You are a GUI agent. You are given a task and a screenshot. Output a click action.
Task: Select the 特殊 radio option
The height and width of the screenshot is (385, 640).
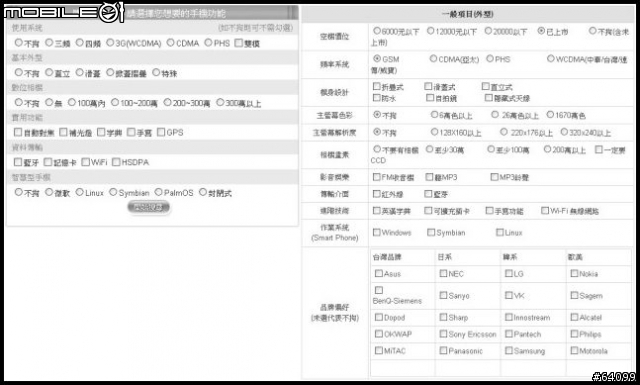pos(156,73)
